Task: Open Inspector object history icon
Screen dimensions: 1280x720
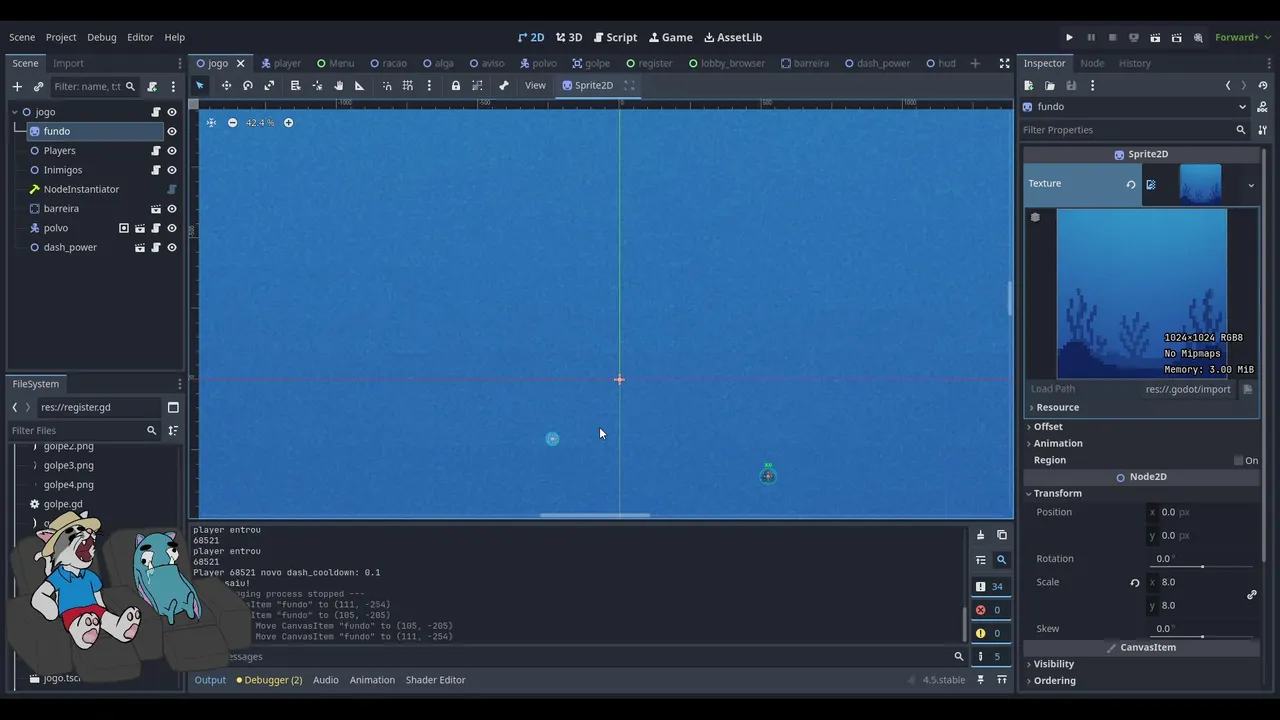Action: click(1263, 86)
